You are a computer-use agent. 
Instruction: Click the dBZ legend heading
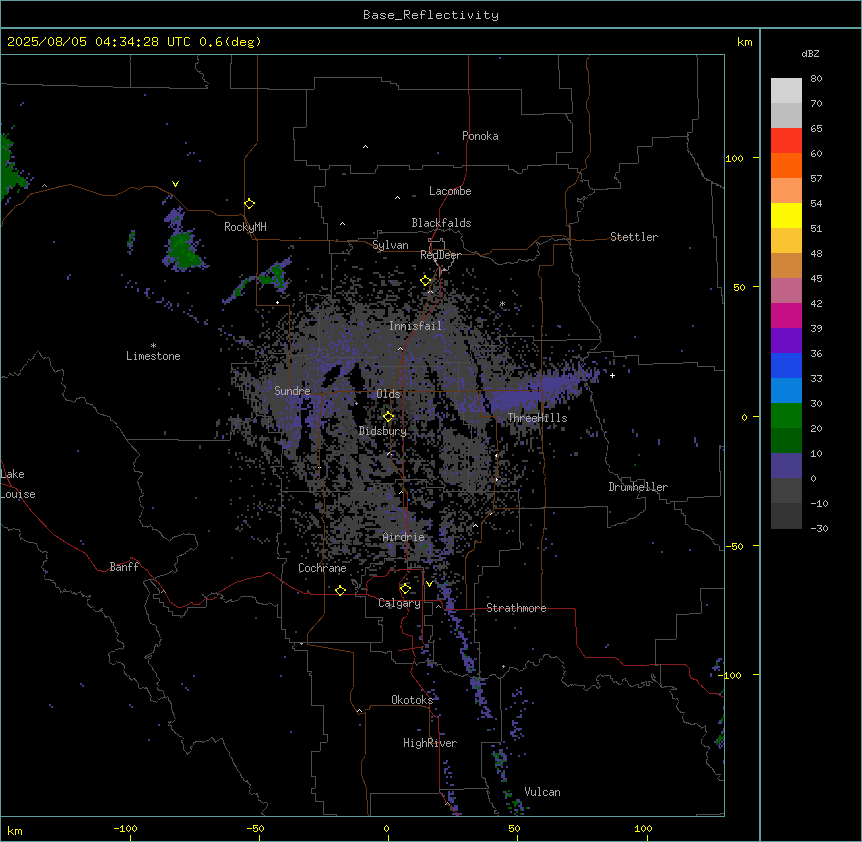tap(810, 53)
